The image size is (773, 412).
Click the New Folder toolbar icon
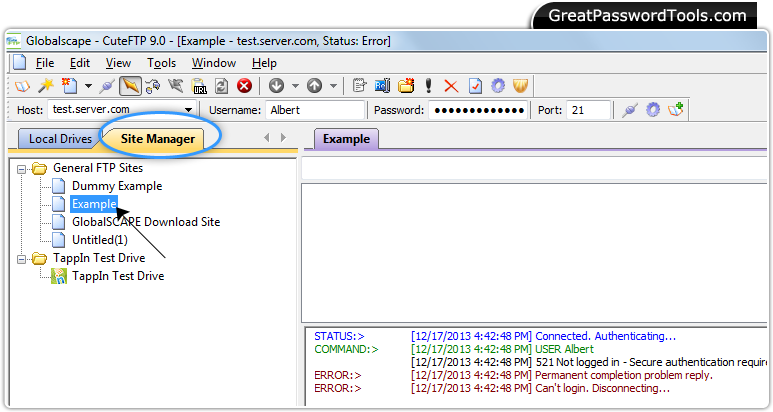(406, 86)
